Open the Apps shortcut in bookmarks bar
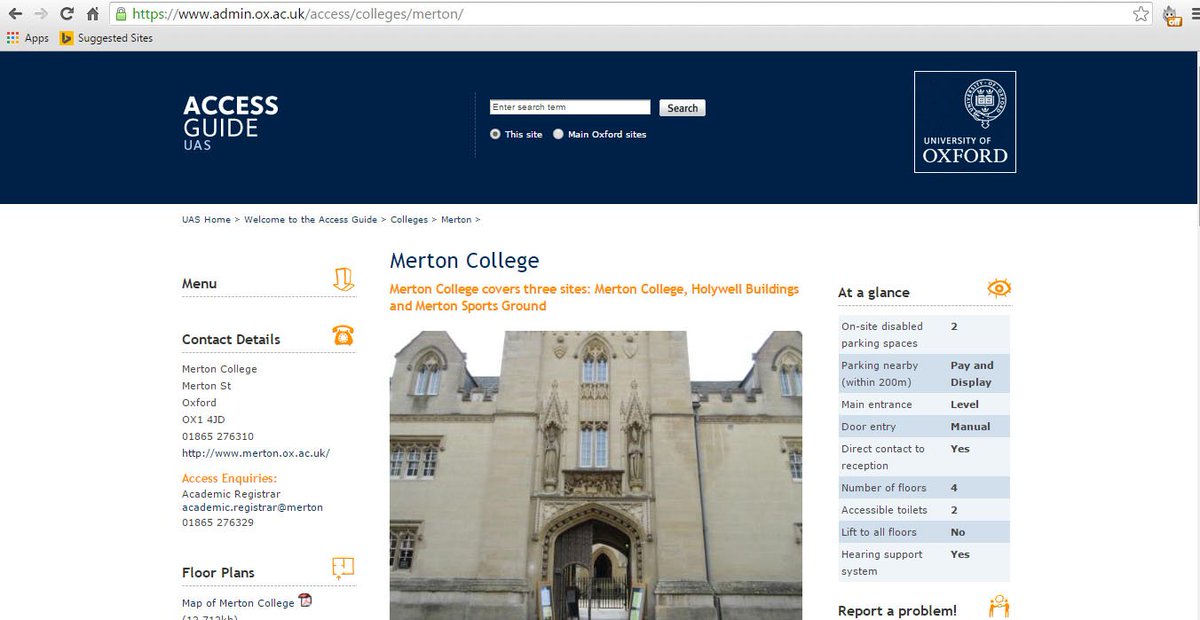Image resolution: width=1200 pixels, height=620 pixels. point(28,38)
